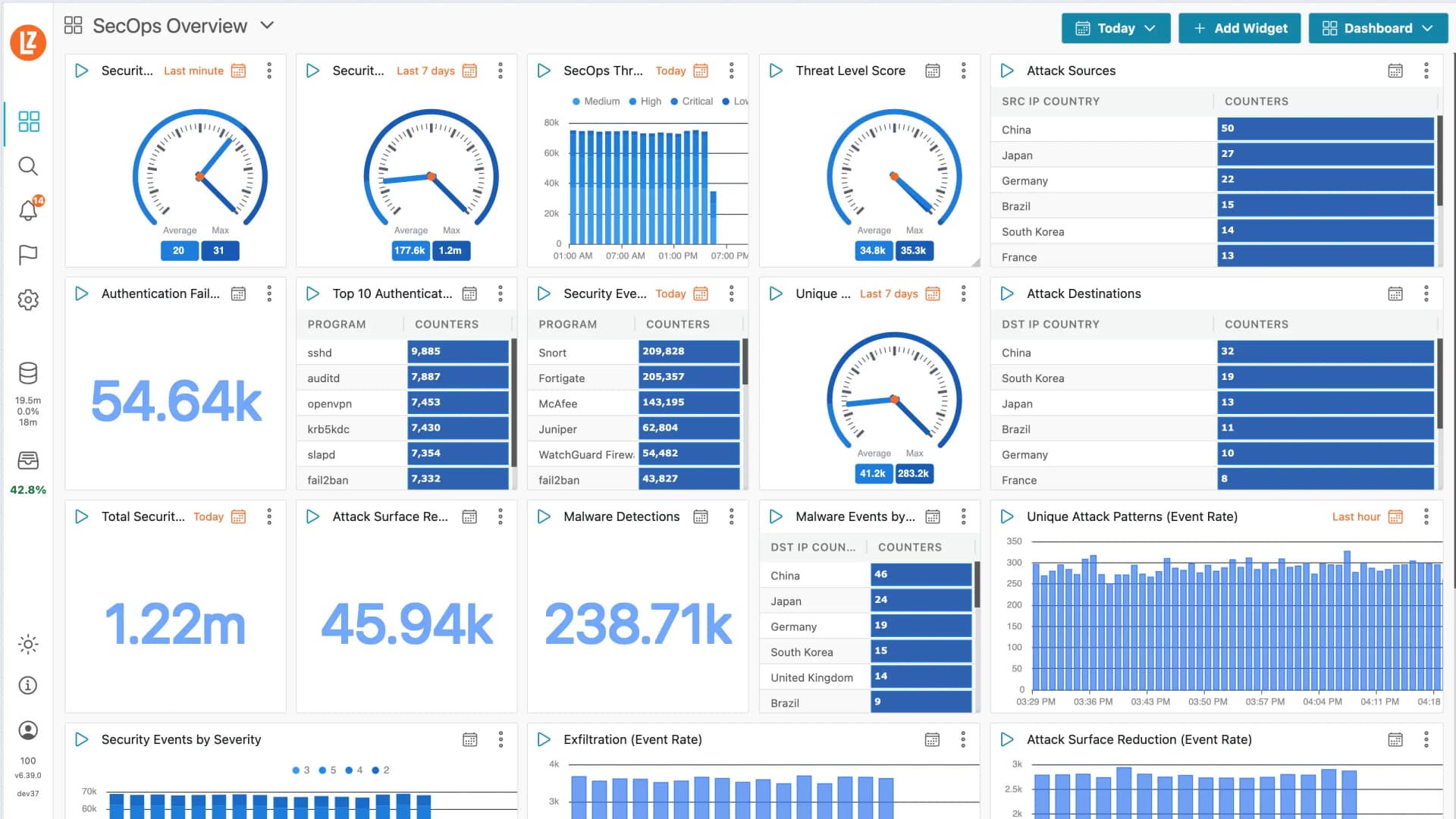Toggle the Medium legend in SecOps Threat chart
The image size is (1456, 819).
tap(596, 101)
